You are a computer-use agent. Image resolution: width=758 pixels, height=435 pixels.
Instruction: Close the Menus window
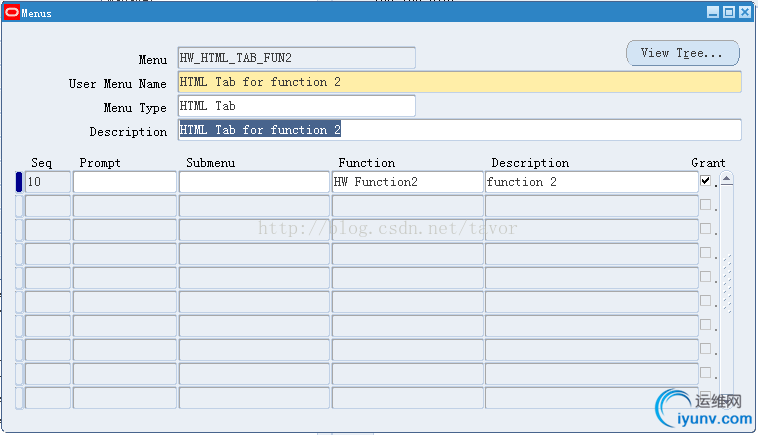[743, 13]
